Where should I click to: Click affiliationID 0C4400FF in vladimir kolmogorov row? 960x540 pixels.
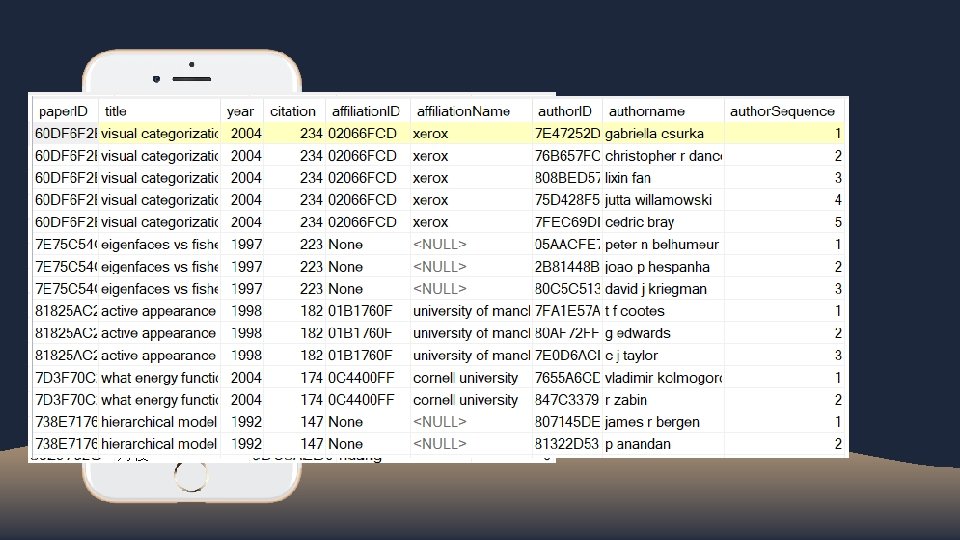pos(368,378)
